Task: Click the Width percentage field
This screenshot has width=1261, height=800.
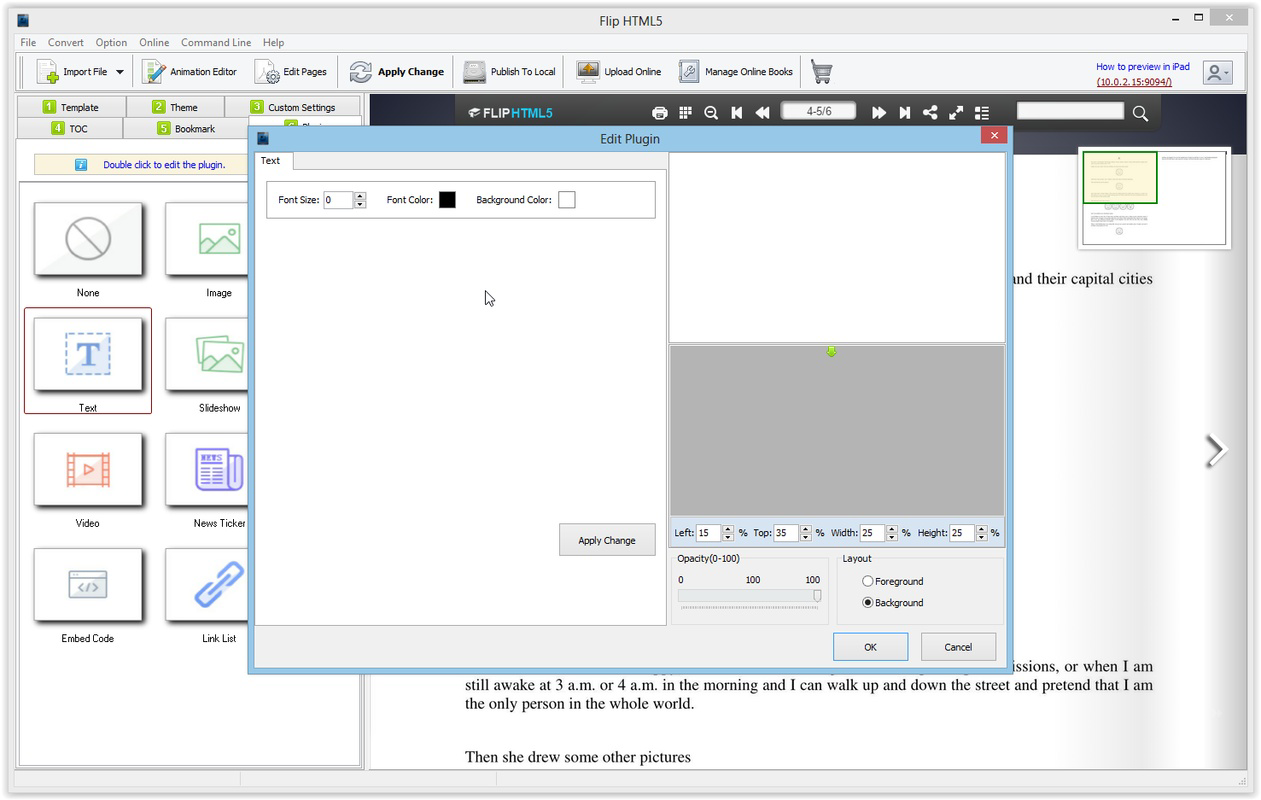Action: click(x=872, y=533)
